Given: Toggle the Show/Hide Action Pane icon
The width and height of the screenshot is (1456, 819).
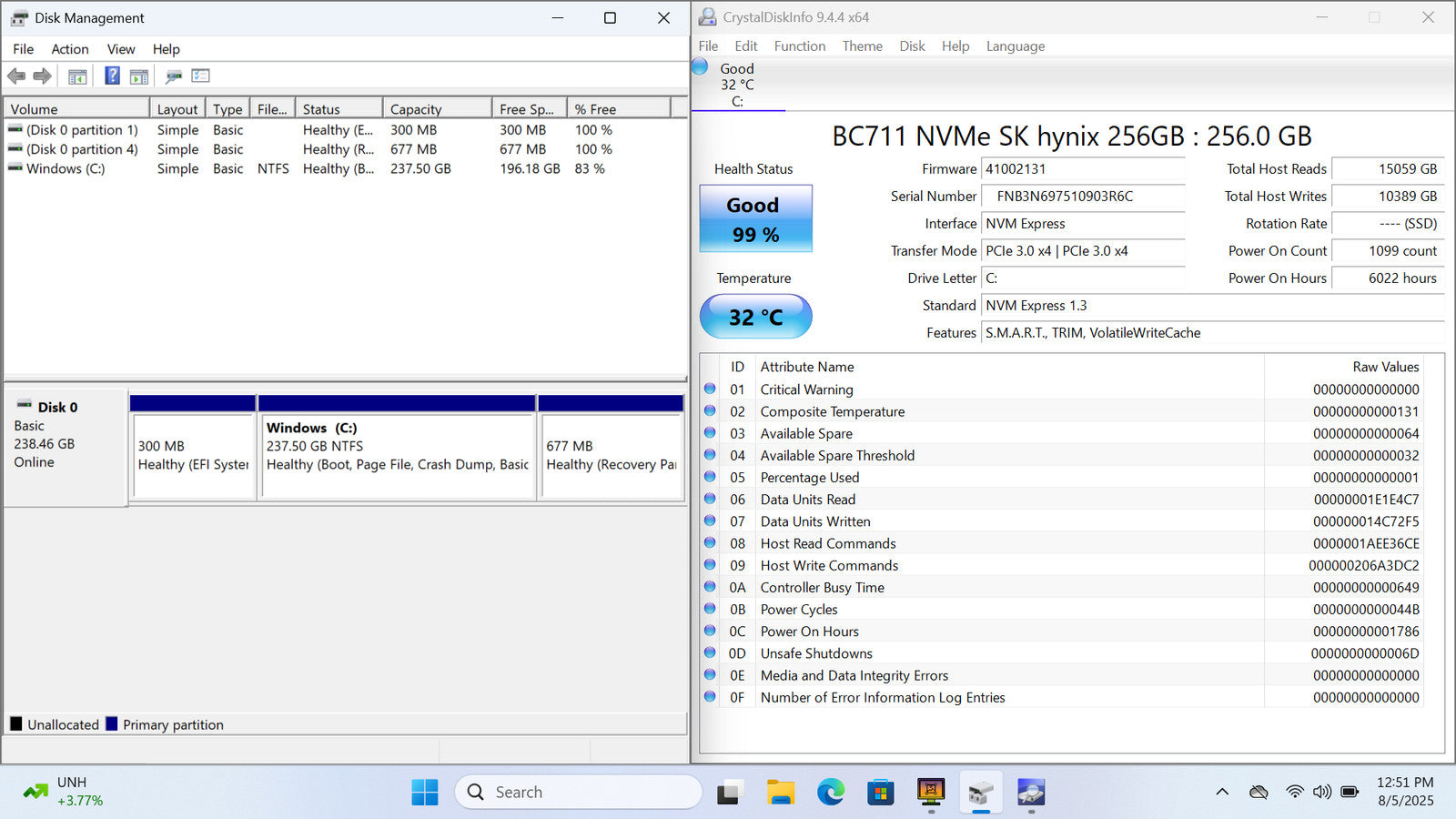Looking at the screenshot, I should point(139,76).
